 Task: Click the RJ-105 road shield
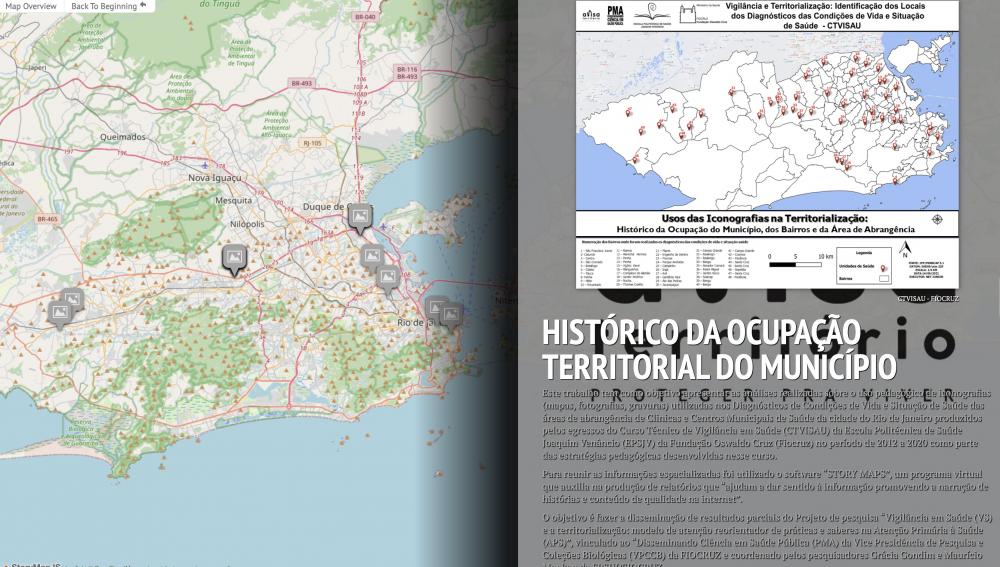[x=312, y=144]
